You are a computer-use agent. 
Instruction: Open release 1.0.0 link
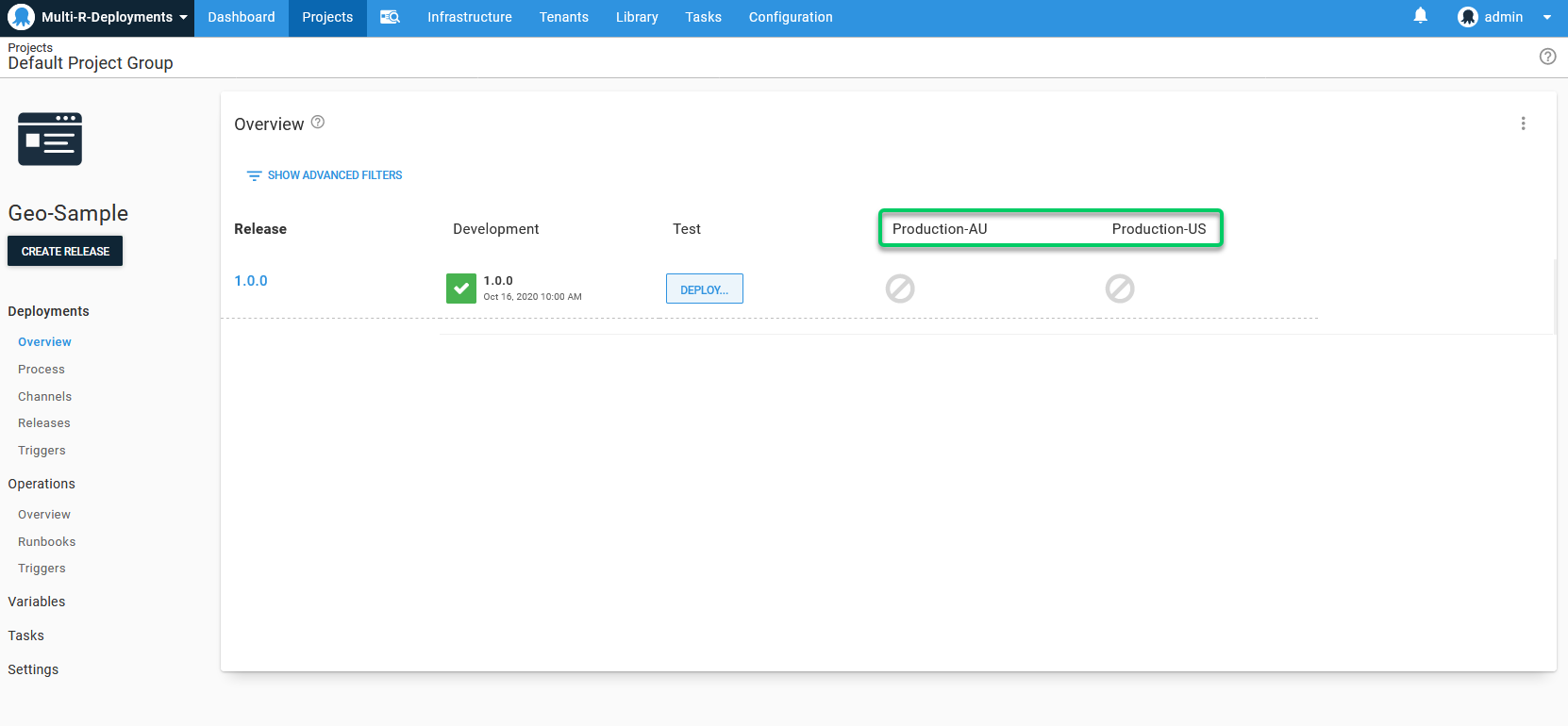pos(251,281)
